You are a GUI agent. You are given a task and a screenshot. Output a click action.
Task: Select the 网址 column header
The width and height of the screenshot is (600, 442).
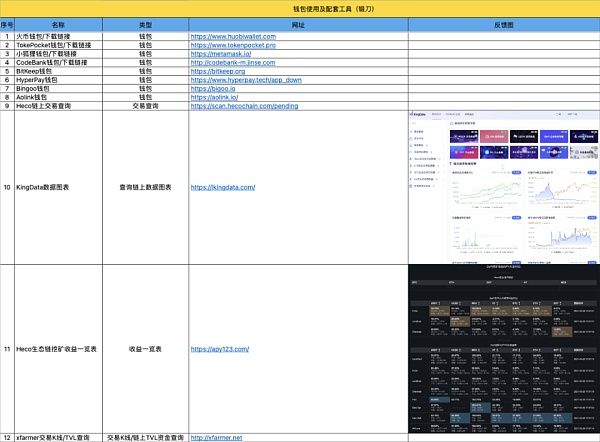click(x=298, y=24)
